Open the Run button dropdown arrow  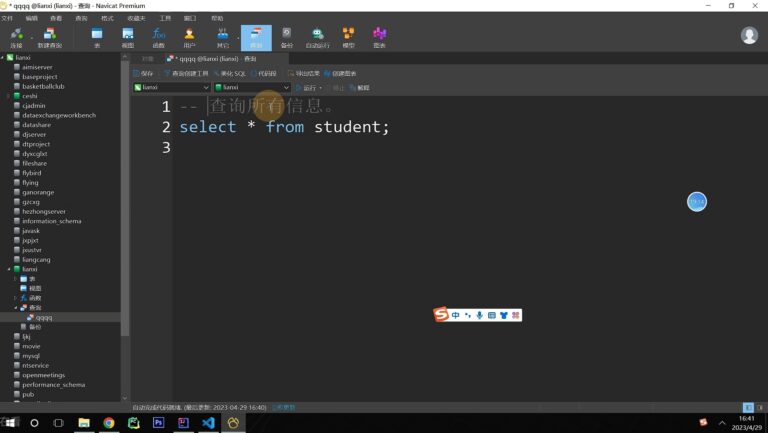tap(321, 88)
